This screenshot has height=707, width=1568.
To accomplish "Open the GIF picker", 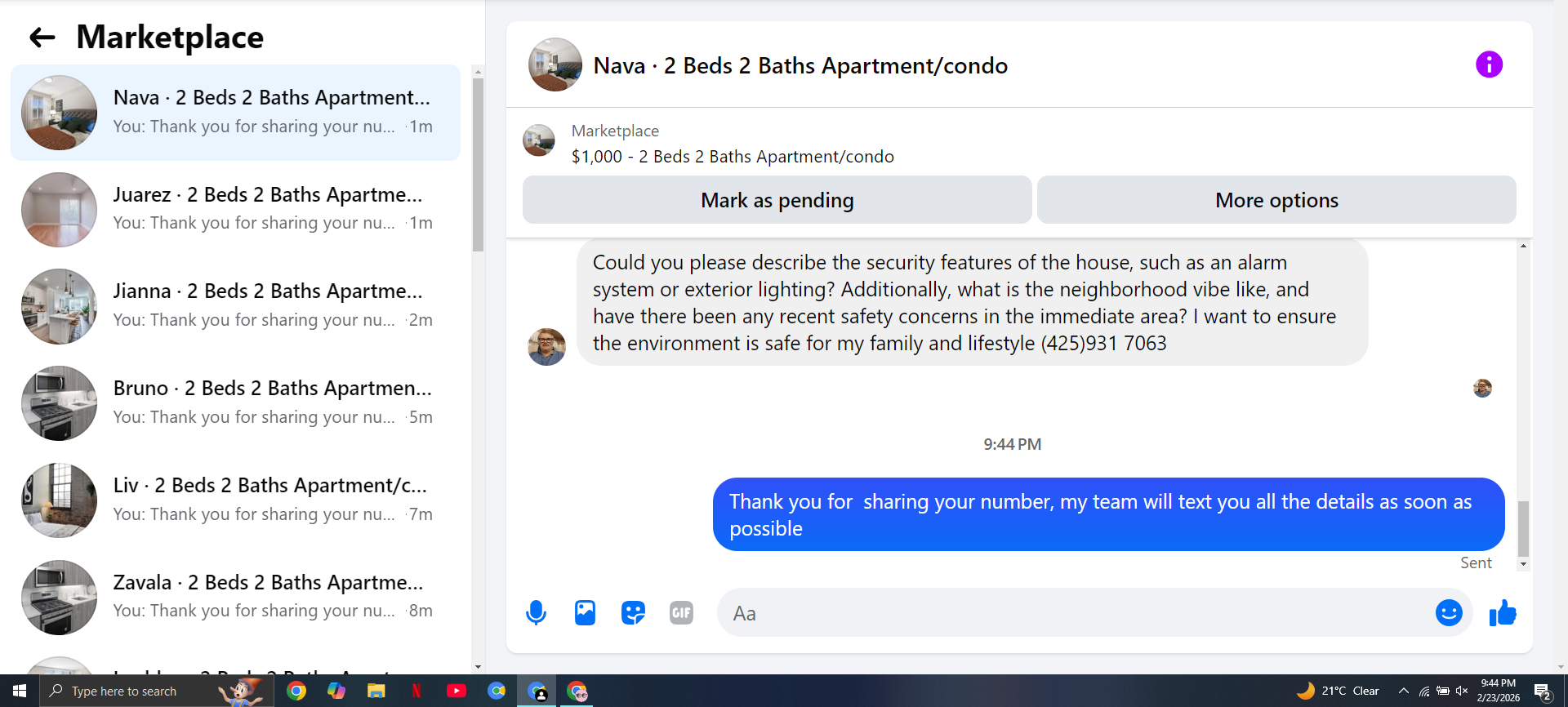I will point(681,612).
